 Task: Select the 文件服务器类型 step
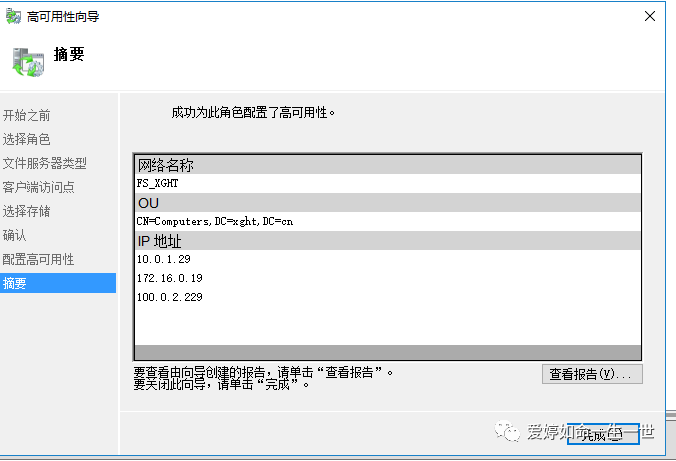[45, 163]
